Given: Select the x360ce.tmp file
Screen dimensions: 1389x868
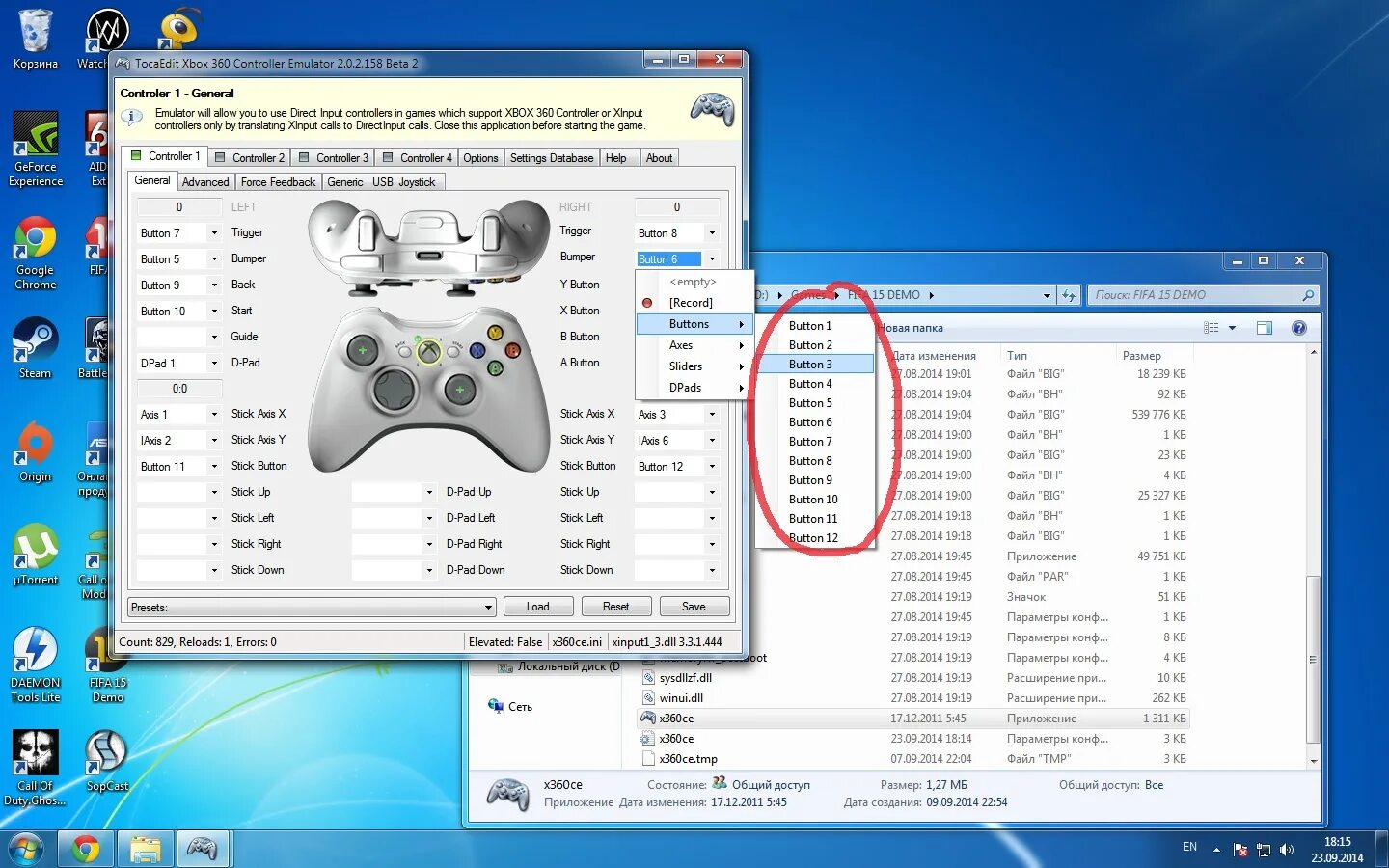Looking at the screenshot, I should click(689, 759).
